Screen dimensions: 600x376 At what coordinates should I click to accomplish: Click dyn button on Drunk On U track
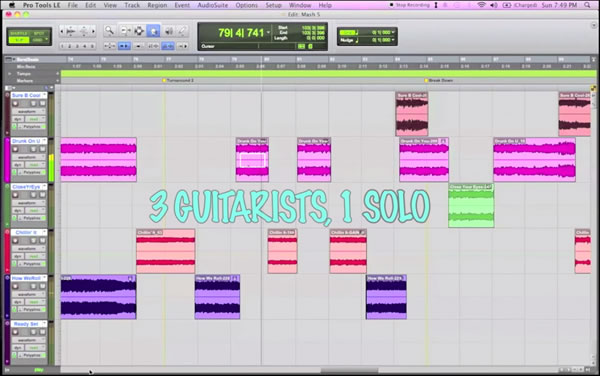18,165
